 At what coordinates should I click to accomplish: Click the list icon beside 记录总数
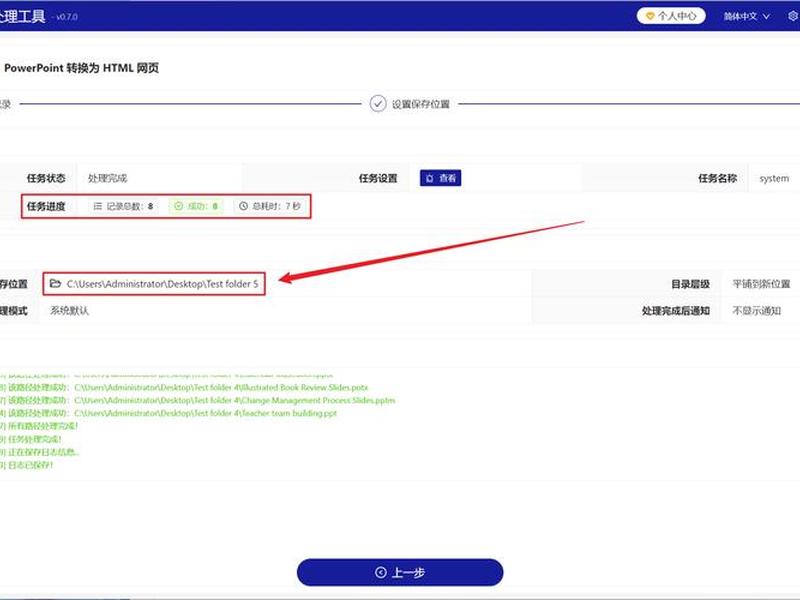97,206
